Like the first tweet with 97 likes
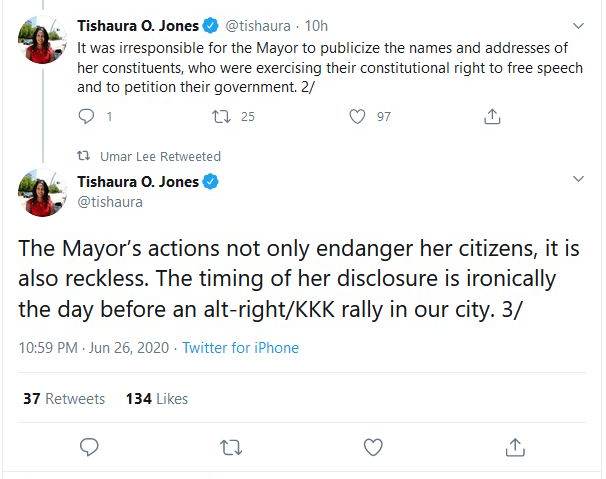The height and width of the screenshot is (479, 606). [356, 117]
